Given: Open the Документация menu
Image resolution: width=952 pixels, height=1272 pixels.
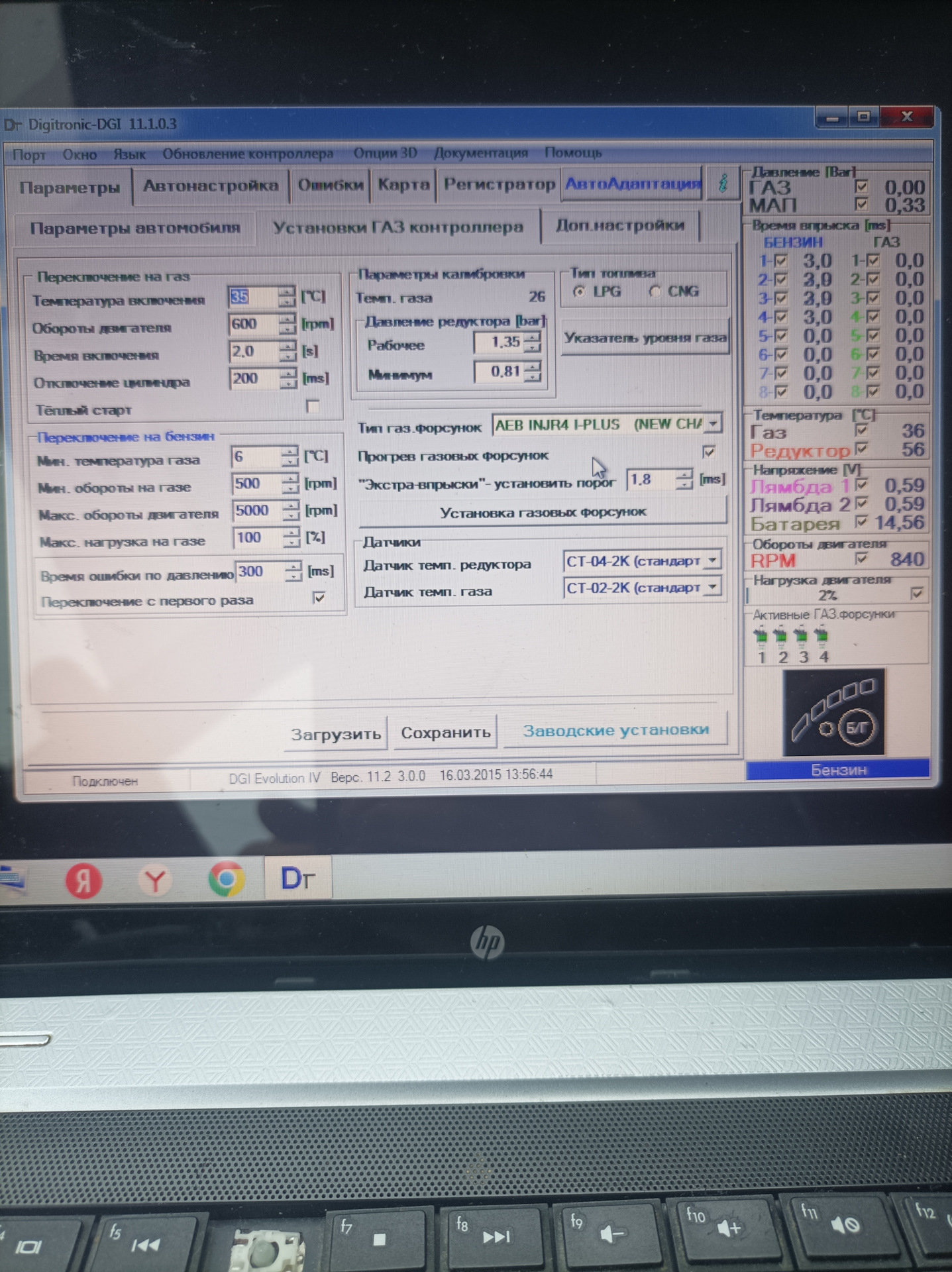Looking at the screenshot, I should point(481,153).
